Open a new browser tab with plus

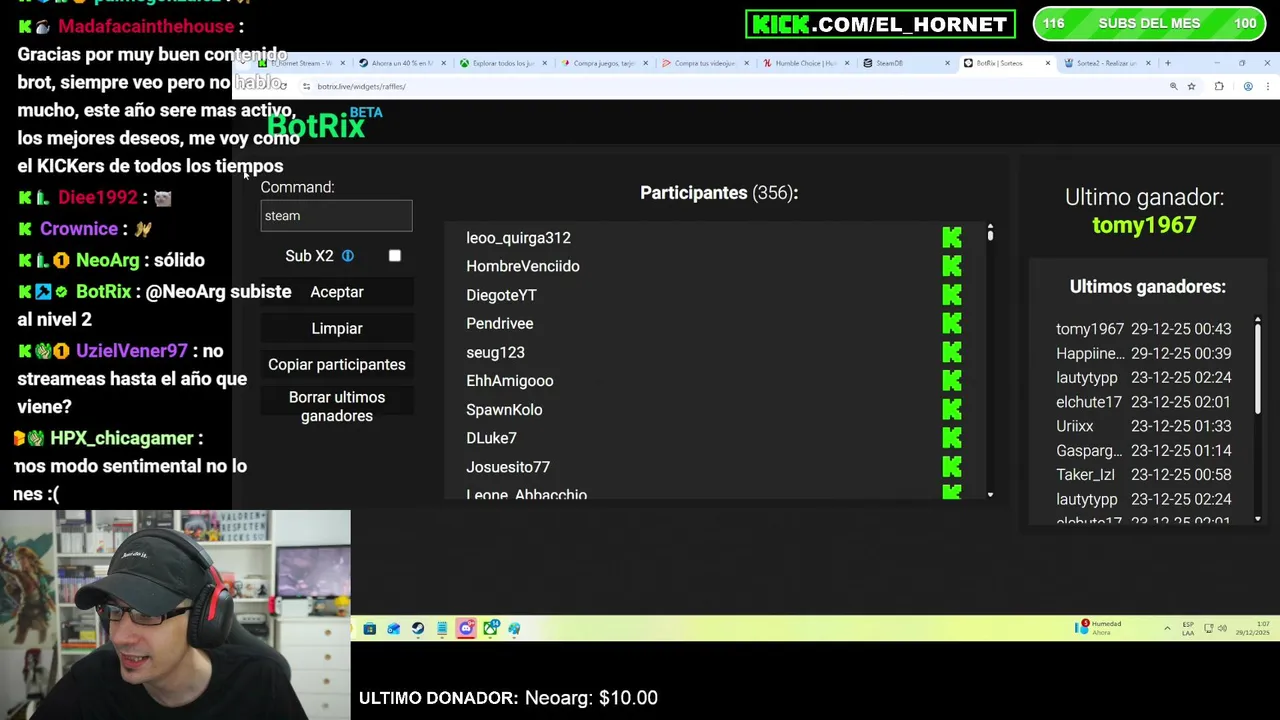1167,63
